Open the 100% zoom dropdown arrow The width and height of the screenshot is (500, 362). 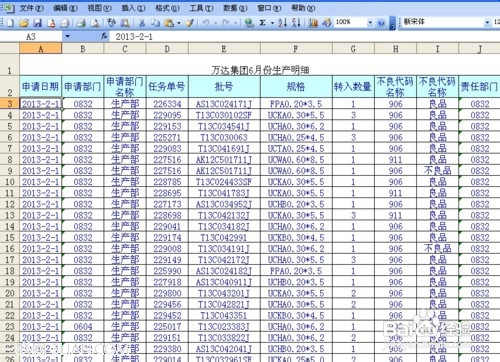370,23
